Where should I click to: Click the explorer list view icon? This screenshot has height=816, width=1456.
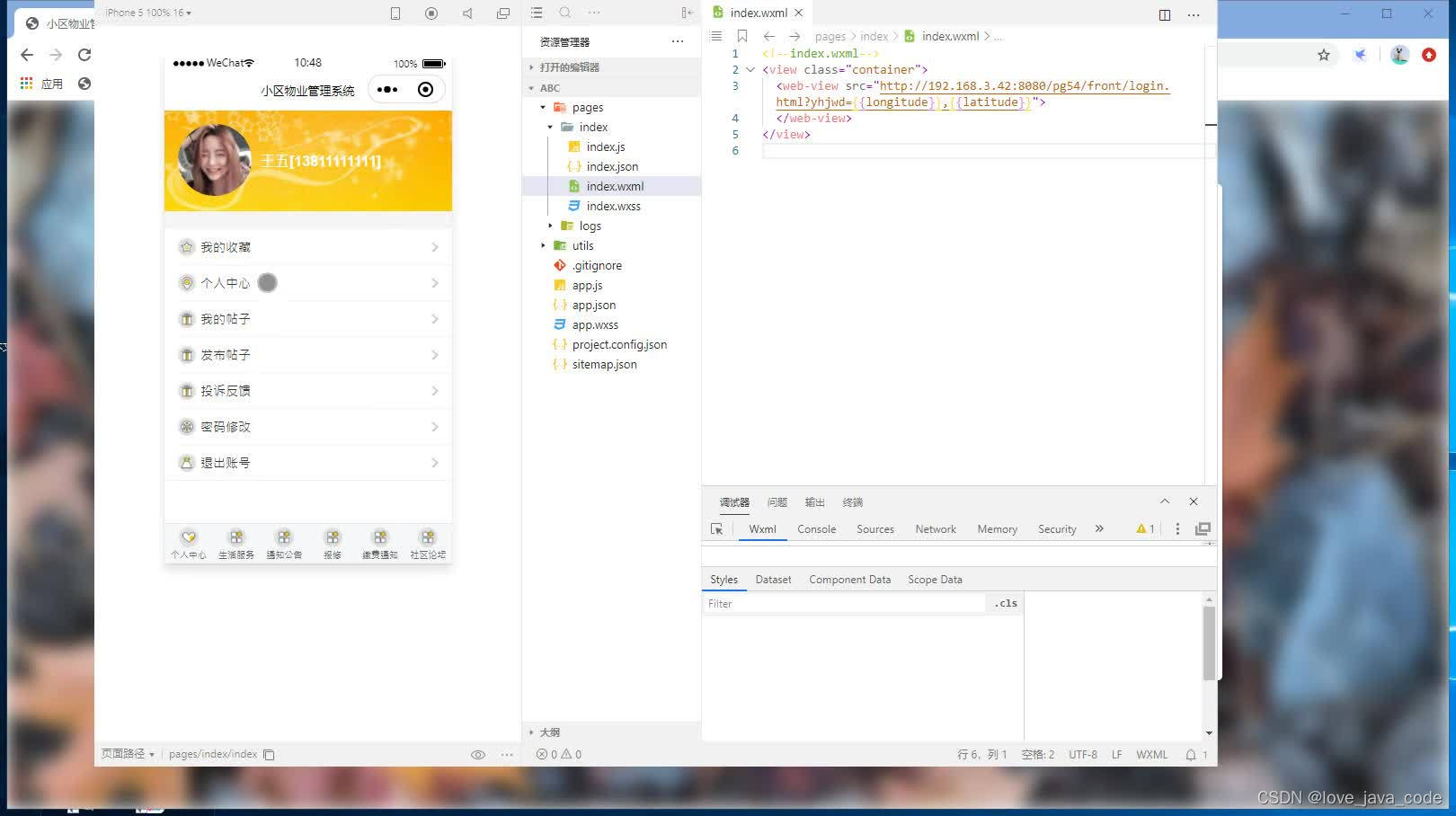[x=537, y=13]
